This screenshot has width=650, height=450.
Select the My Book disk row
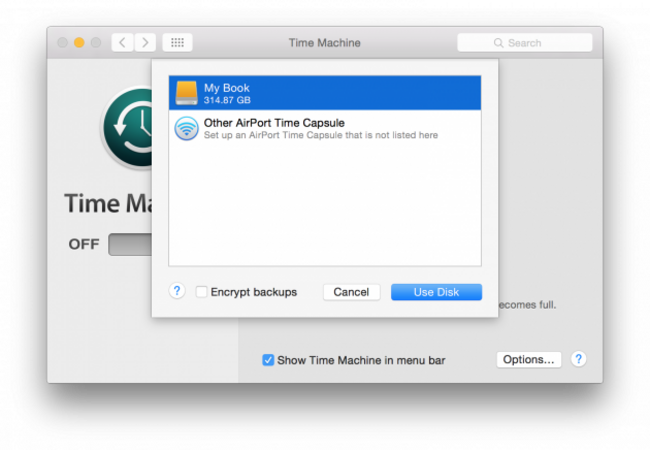click(325, 93)
